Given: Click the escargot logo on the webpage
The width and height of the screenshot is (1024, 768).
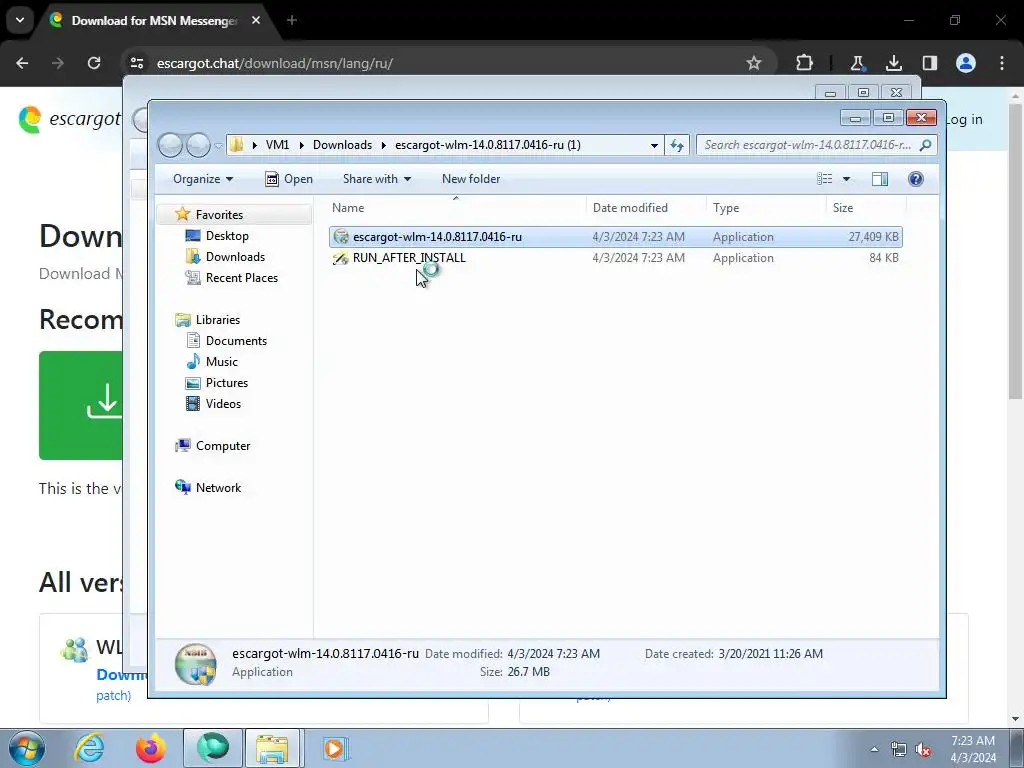Looking at the screenshot, I should [x=69, y=120].
